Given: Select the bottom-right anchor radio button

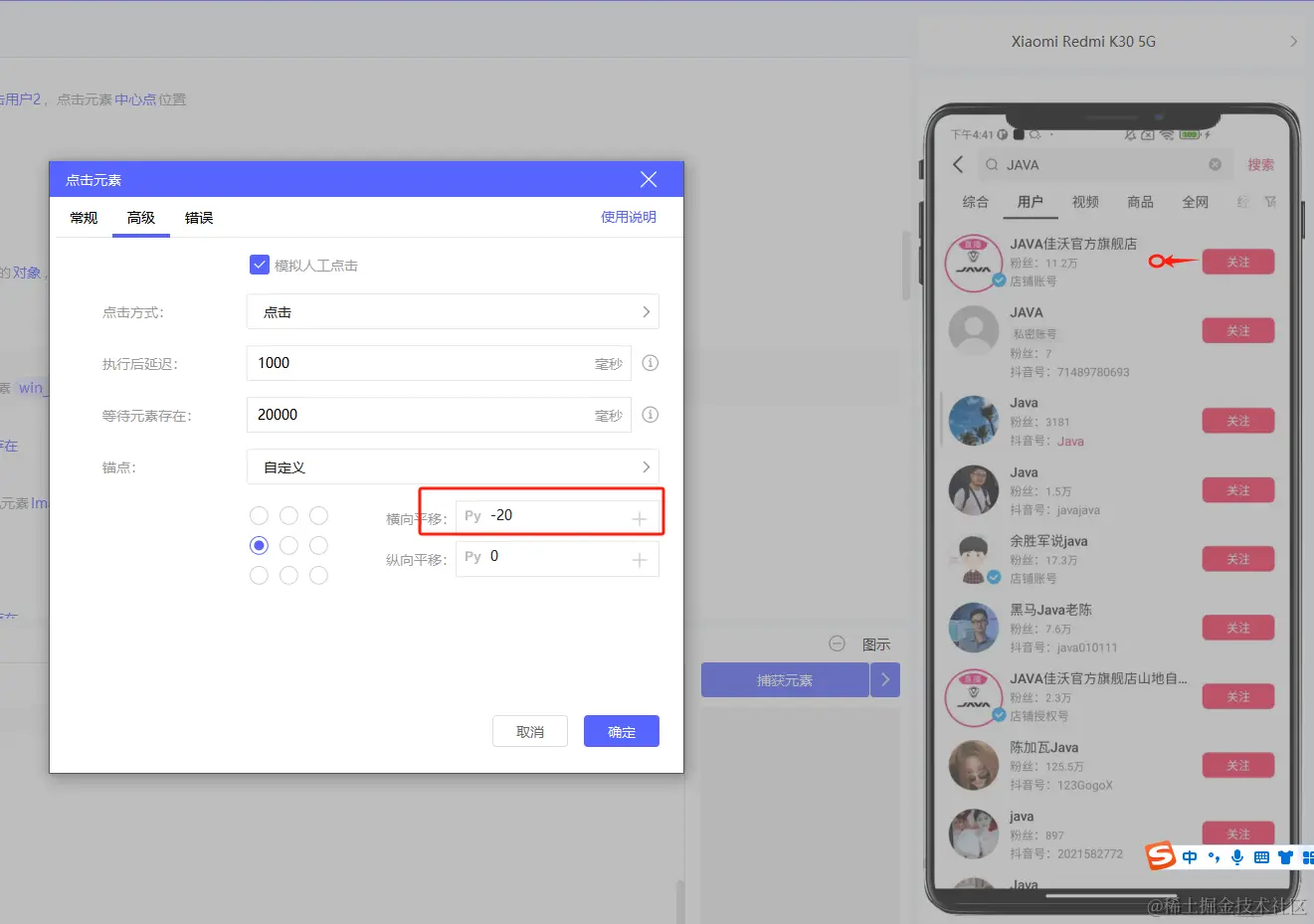Looking at the screenshot, I should 319,575.
